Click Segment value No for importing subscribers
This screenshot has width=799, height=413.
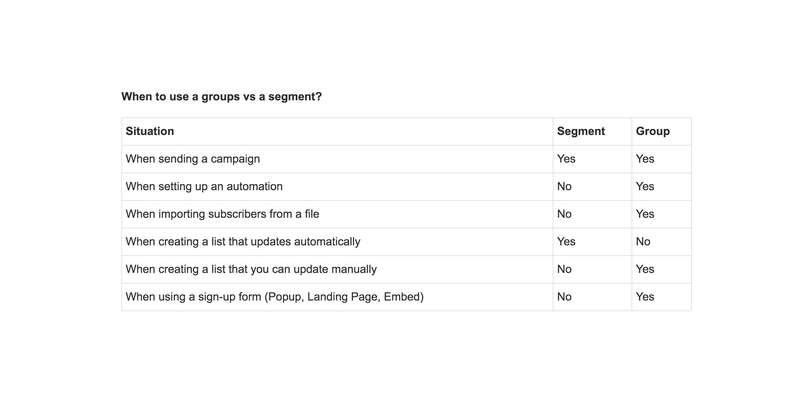(x=565, y=214)
